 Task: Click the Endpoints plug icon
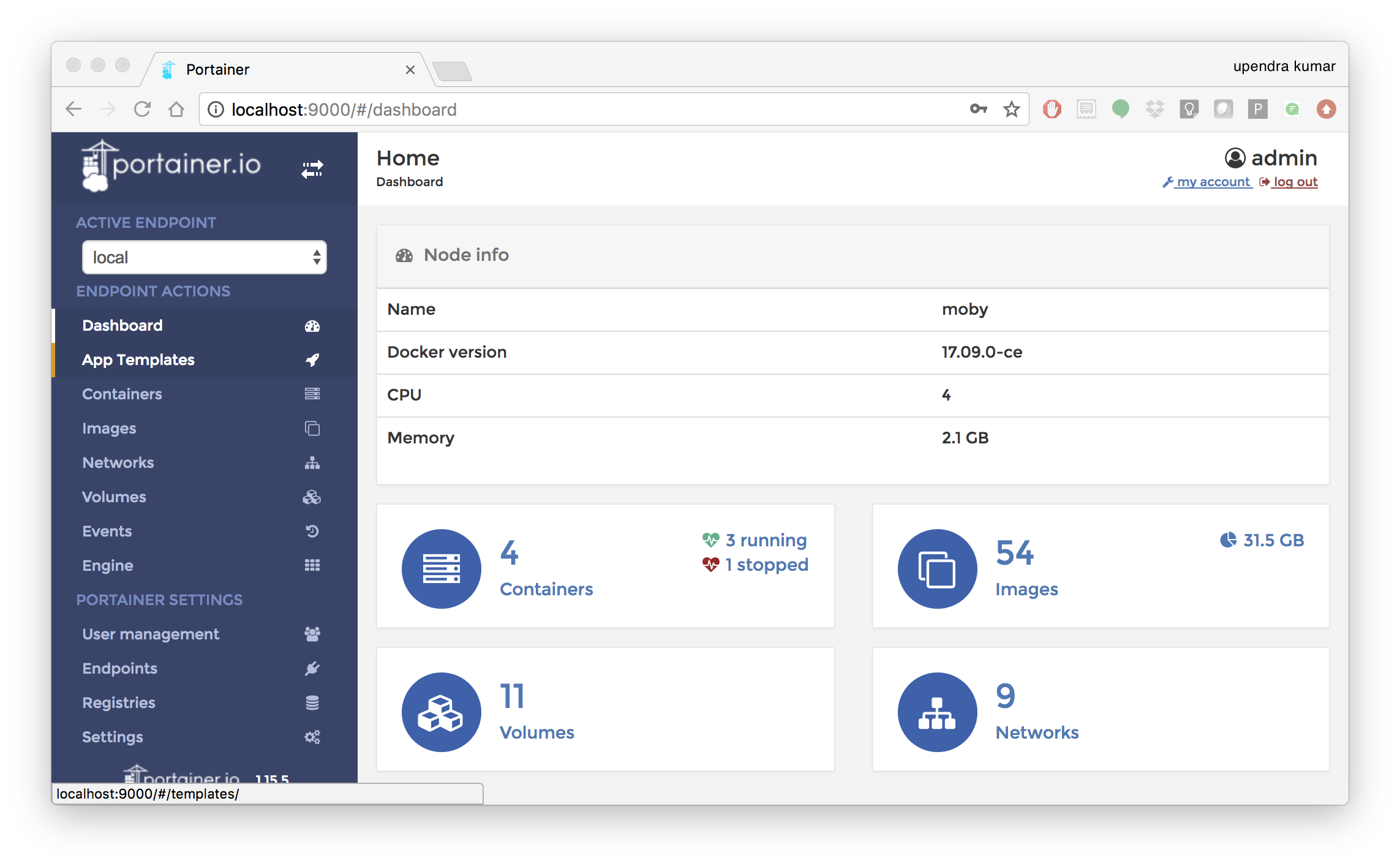click(x=312, y=668)
